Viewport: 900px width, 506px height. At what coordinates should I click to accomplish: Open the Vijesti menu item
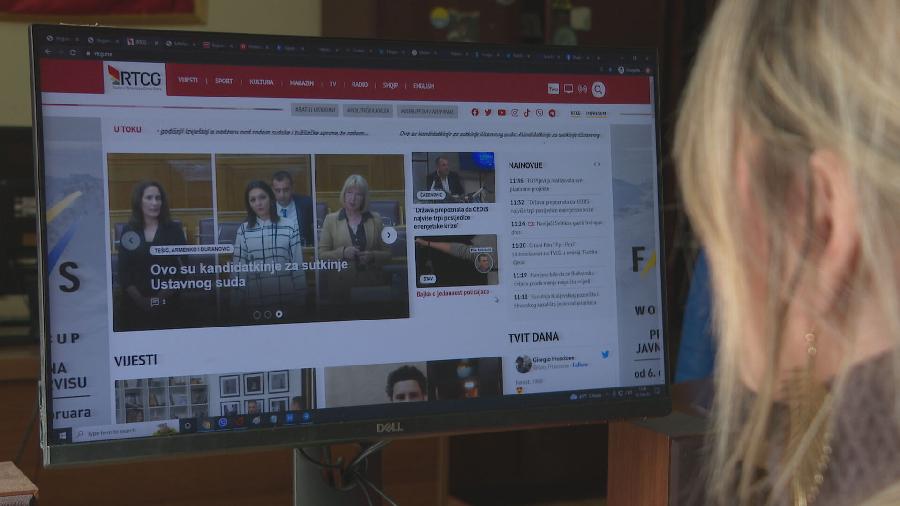click(x=188, y=81)
